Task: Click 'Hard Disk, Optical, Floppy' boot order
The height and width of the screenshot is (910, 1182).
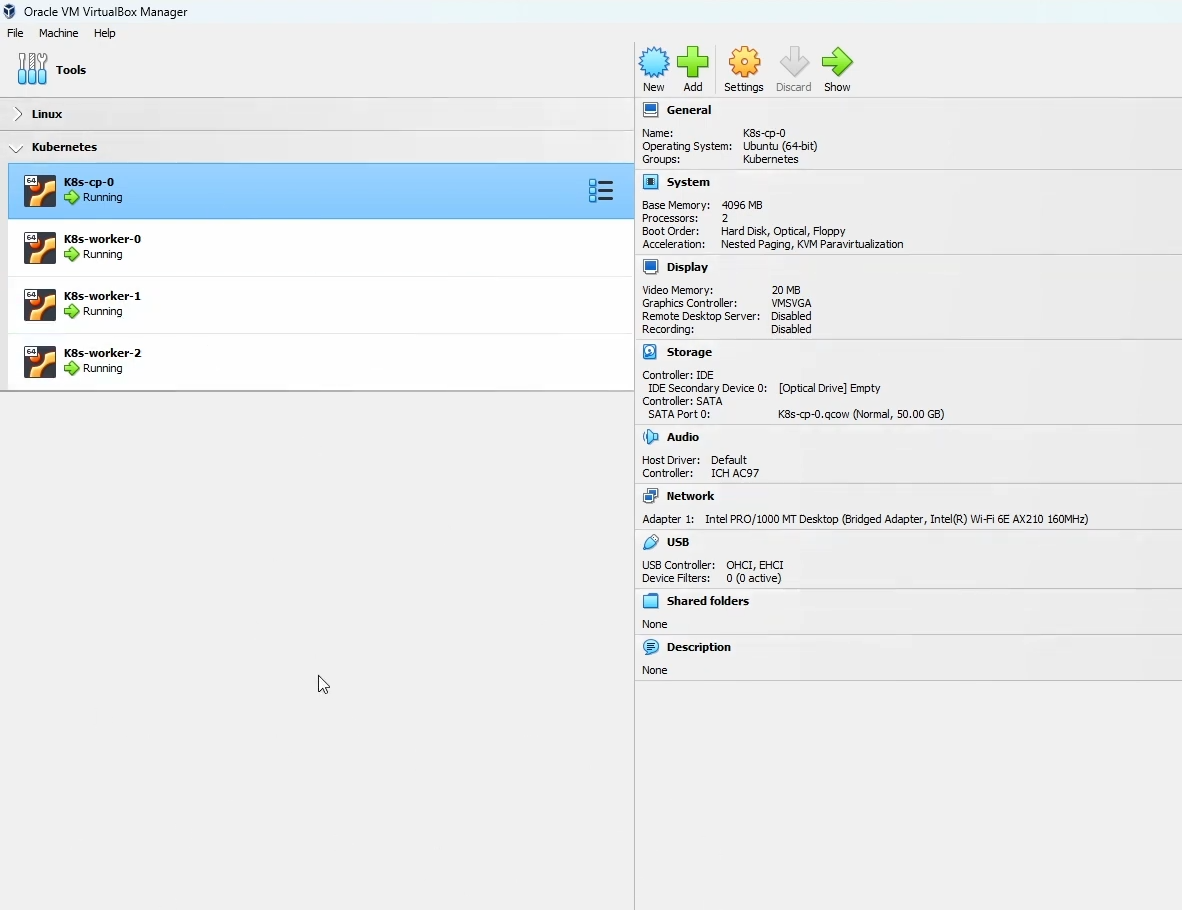Action: coord(783,231)
